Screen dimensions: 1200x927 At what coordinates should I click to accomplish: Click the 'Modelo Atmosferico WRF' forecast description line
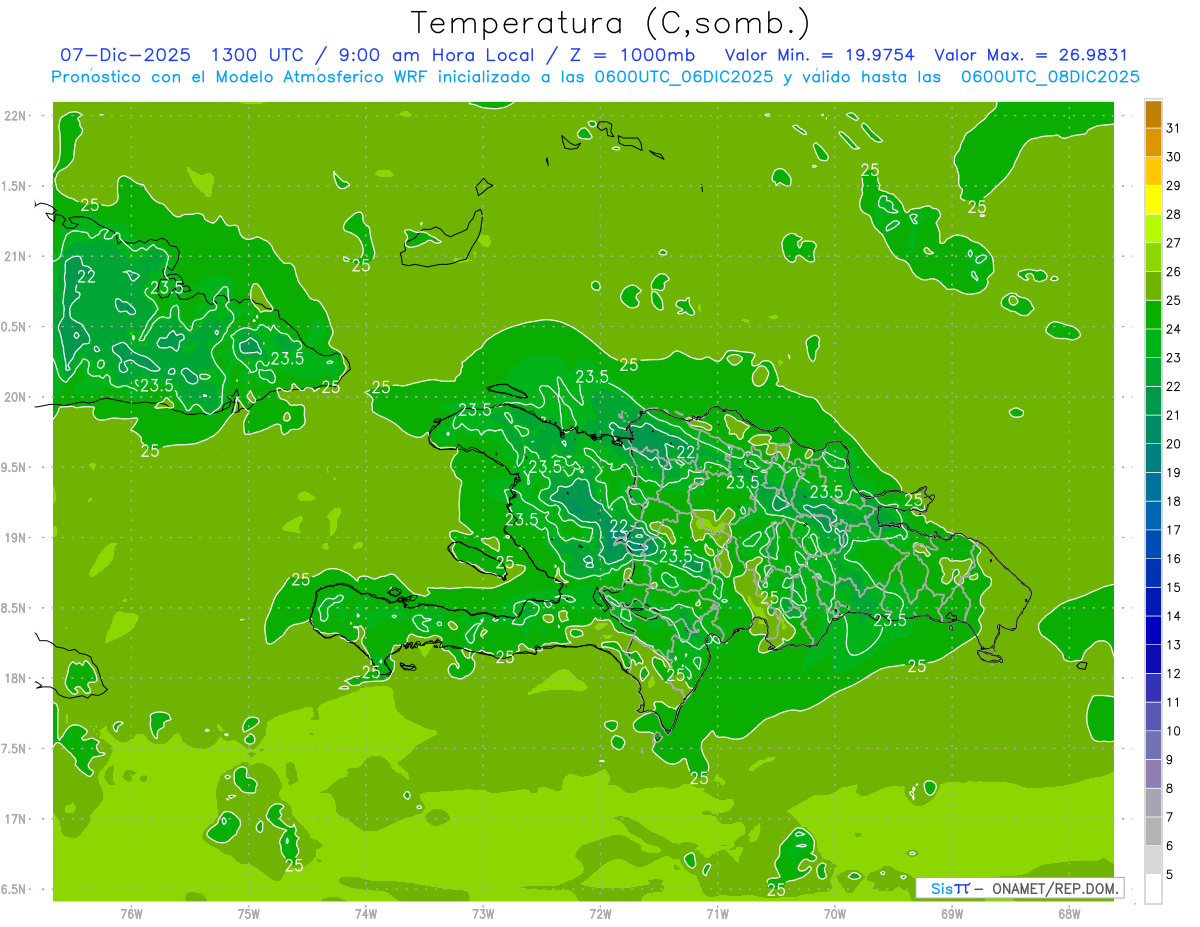click(595, 77)
